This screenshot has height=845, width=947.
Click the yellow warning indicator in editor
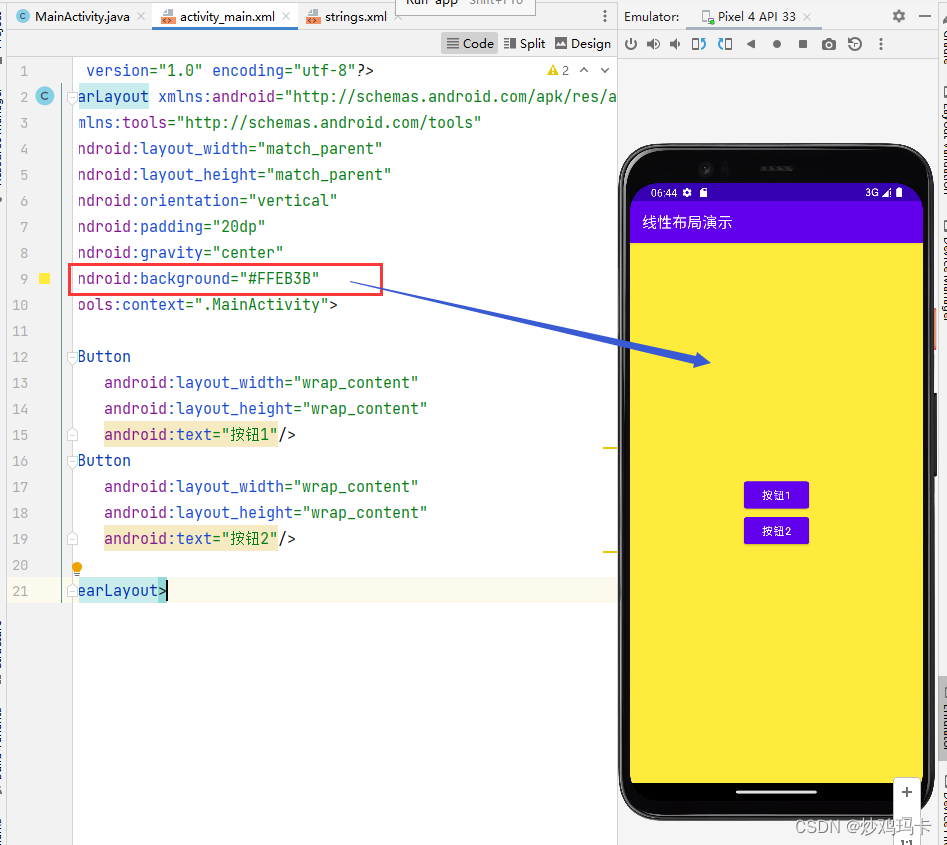pos(558,71)
